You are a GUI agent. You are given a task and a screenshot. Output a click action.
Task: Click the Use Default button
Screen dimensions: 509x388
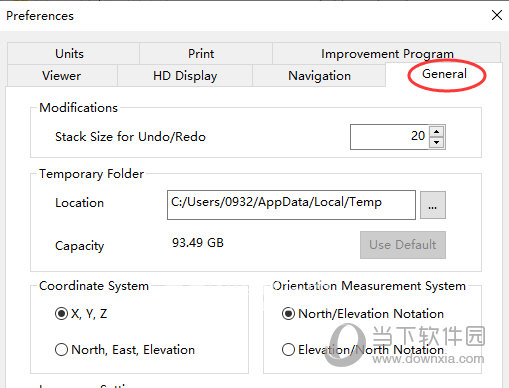pyautogui.click(x=403, y=245)
